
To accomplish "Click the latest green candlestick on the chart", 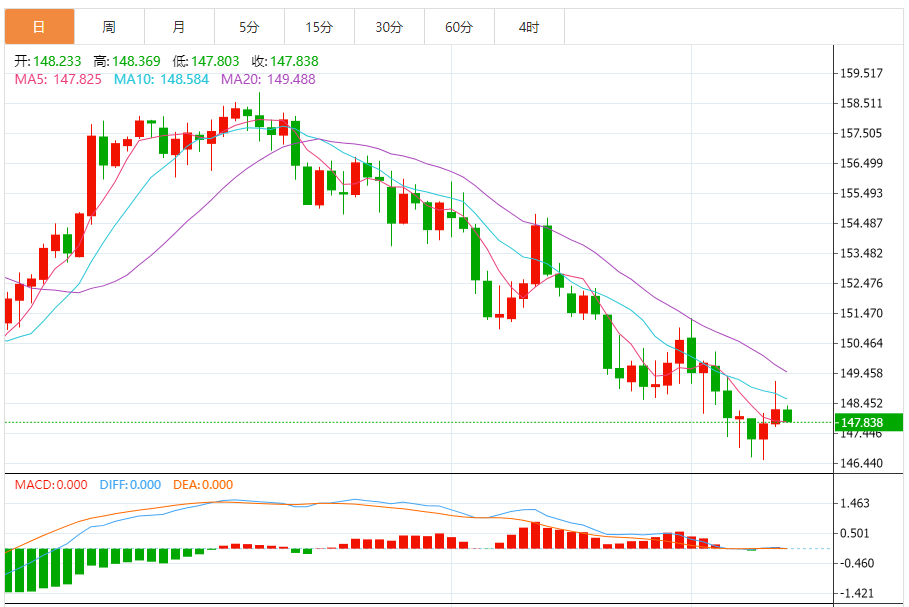I will 787,415.
